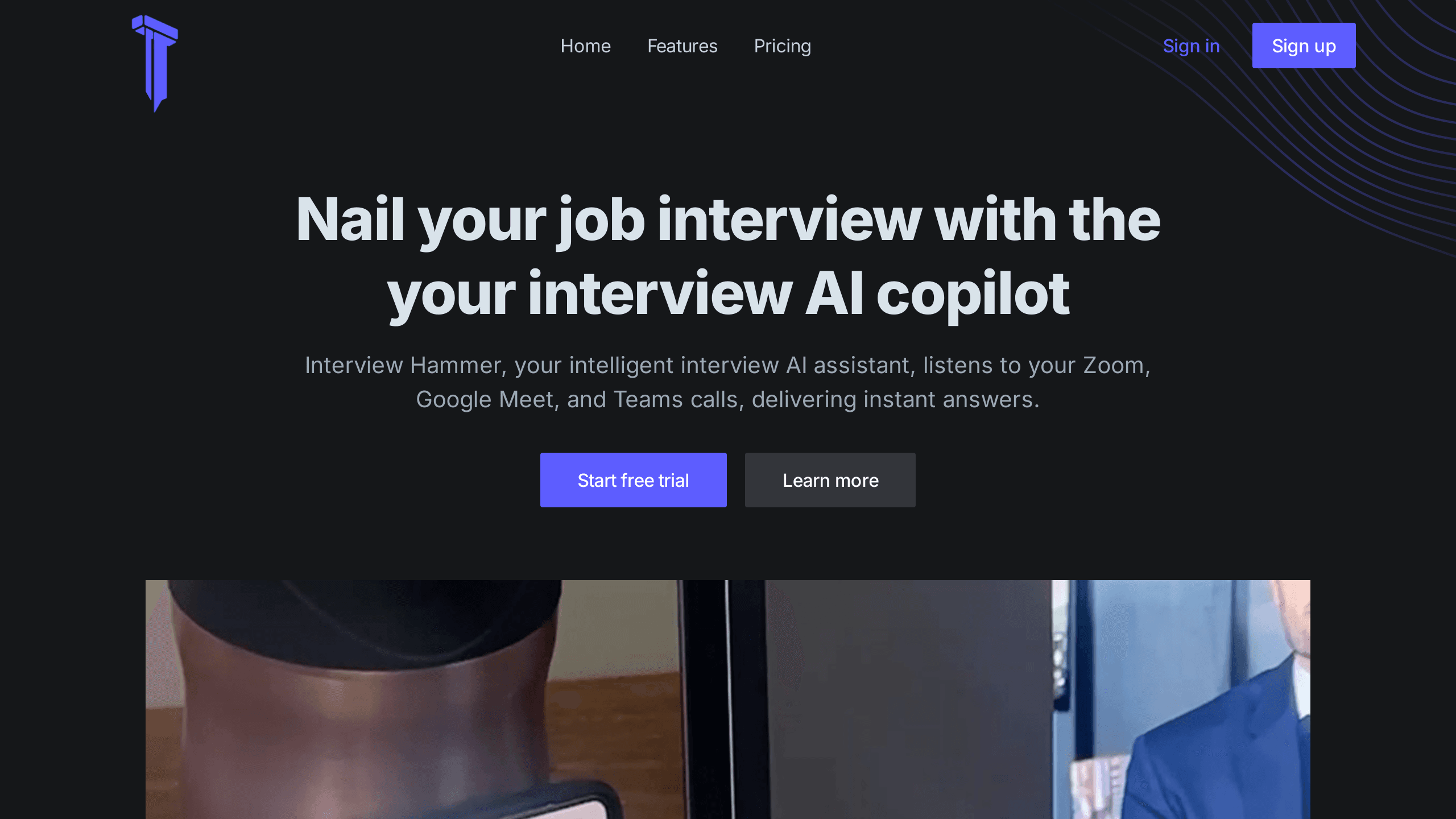
Task: Expand the Features navigation dropdown
Action: point(682,45)
